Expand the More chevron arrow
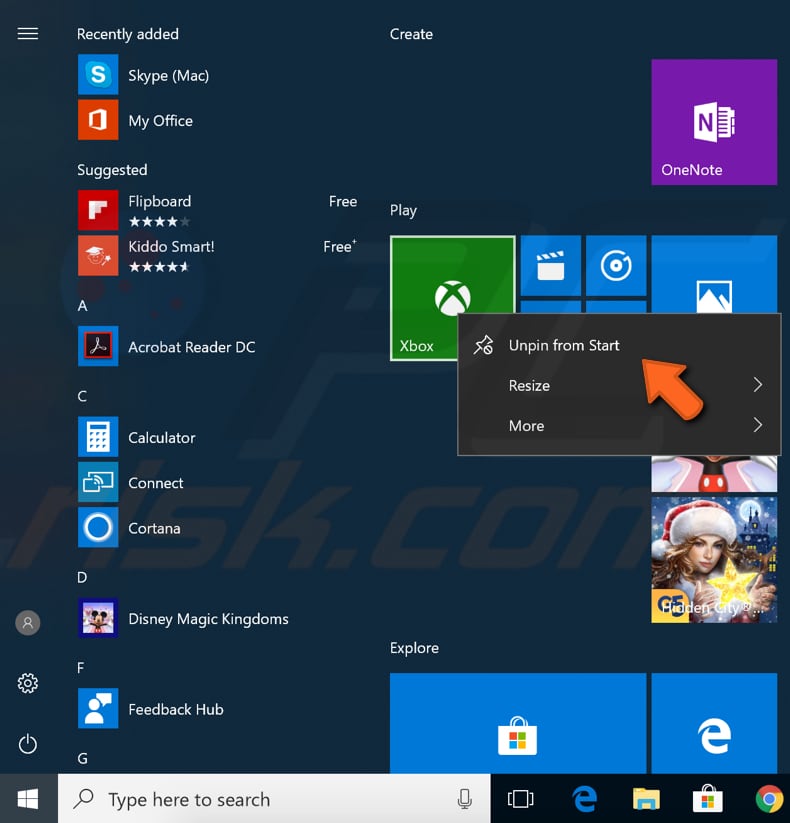 757,425
